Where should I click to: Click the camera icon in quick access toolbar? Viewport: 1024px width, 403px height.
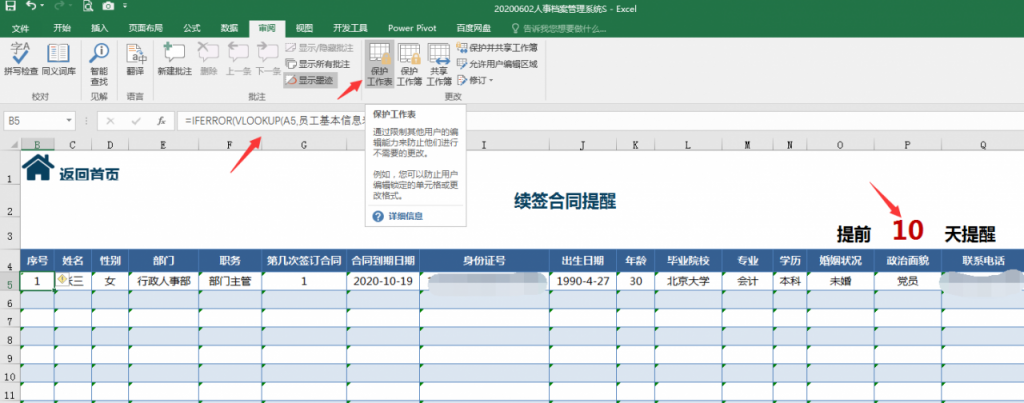point(108,7)
